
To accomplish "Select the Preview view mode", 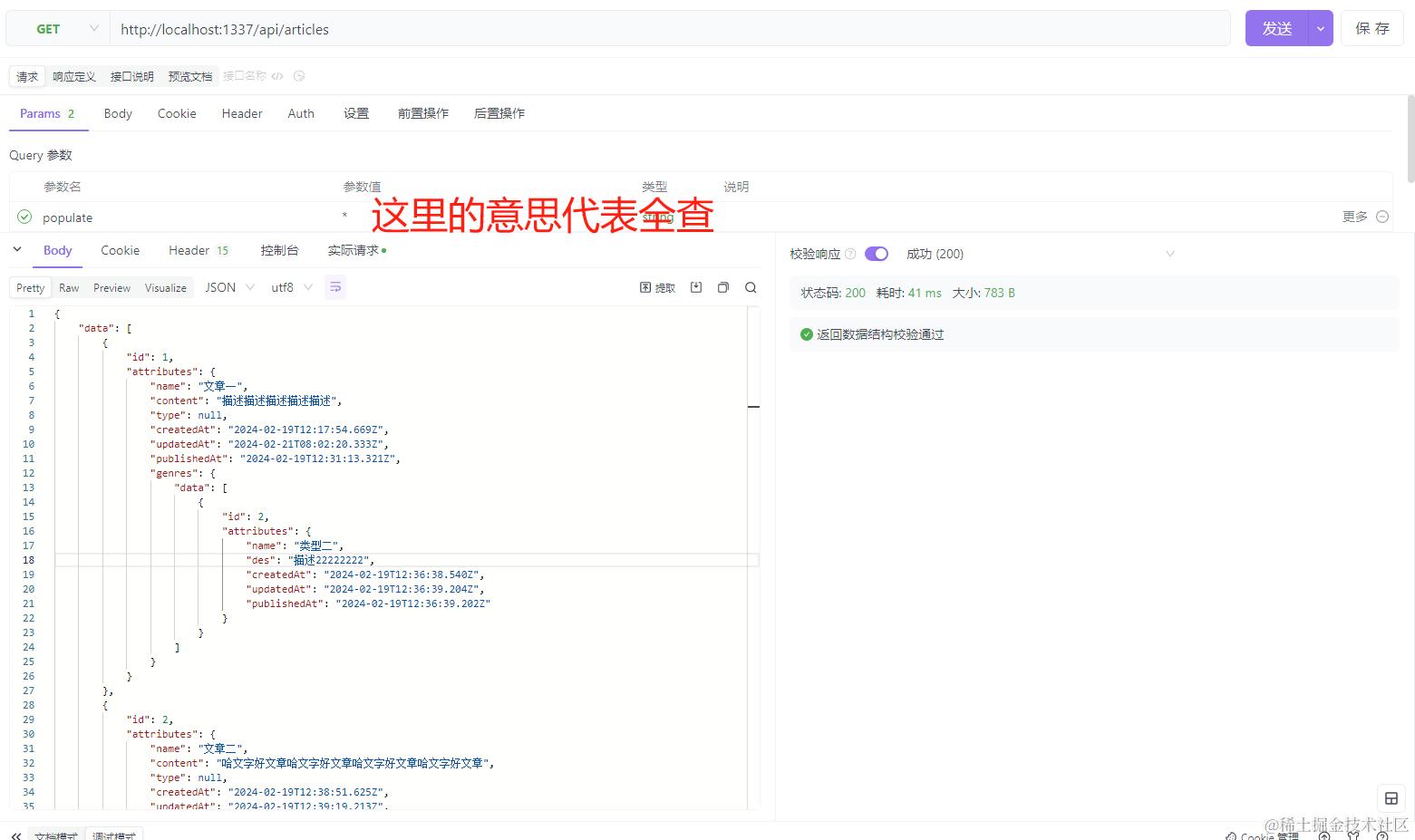I will (111, 288).
